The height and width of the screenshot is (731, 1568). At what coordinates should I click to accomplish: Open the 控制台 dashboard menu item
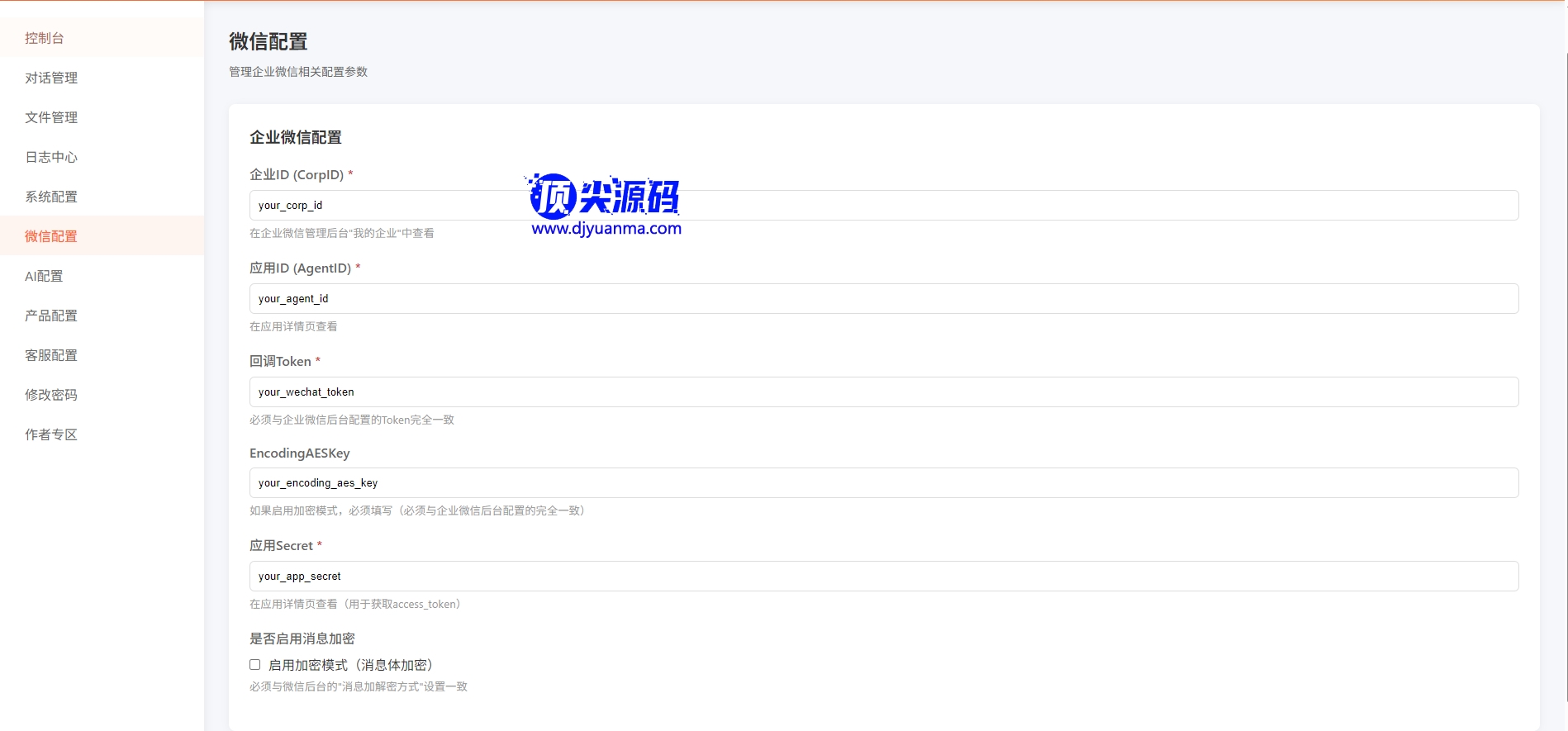pos(45,38)
